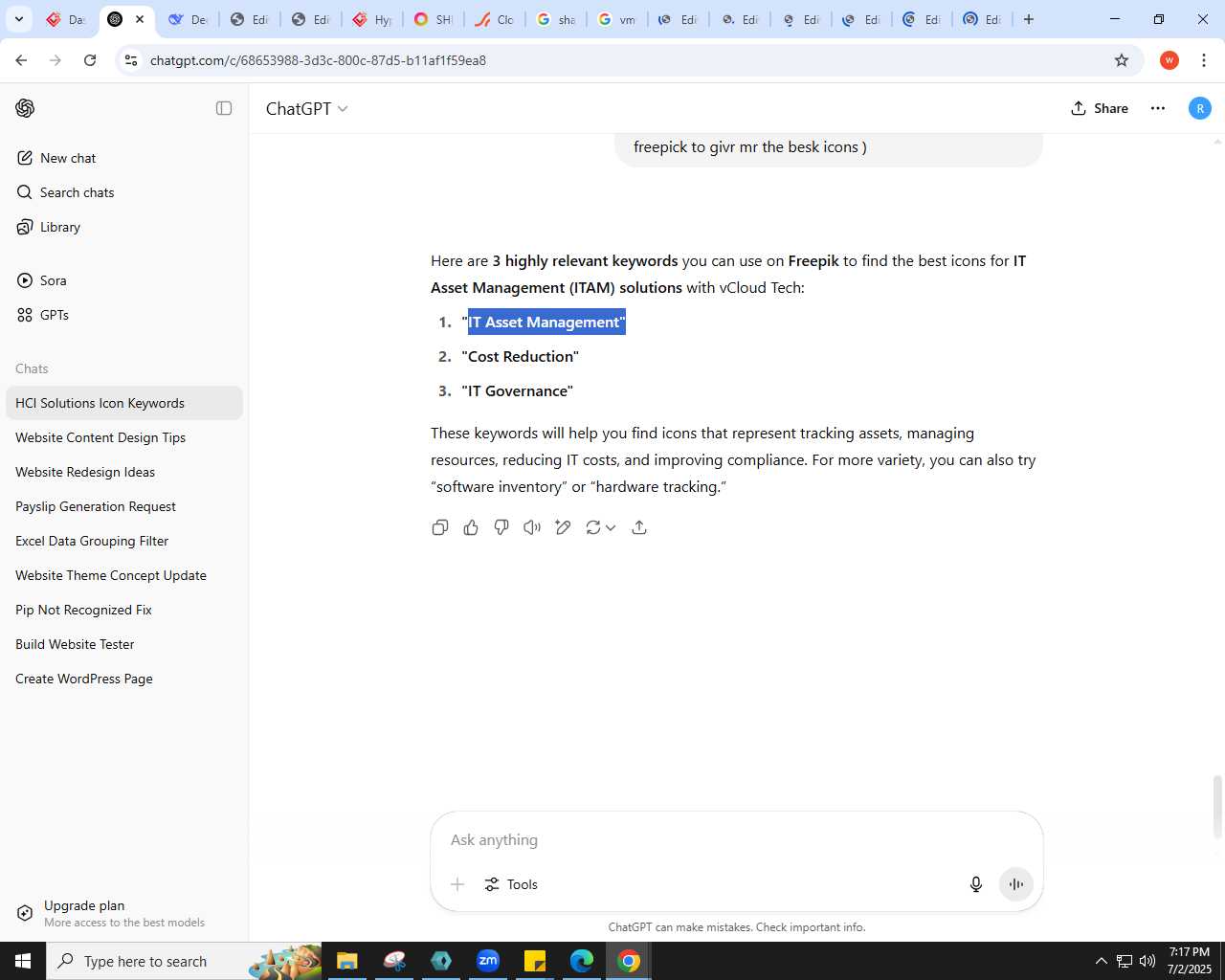Open Website Theme Concept Update chat
This screenshot has height=980, width=1225.
[124, 575]
